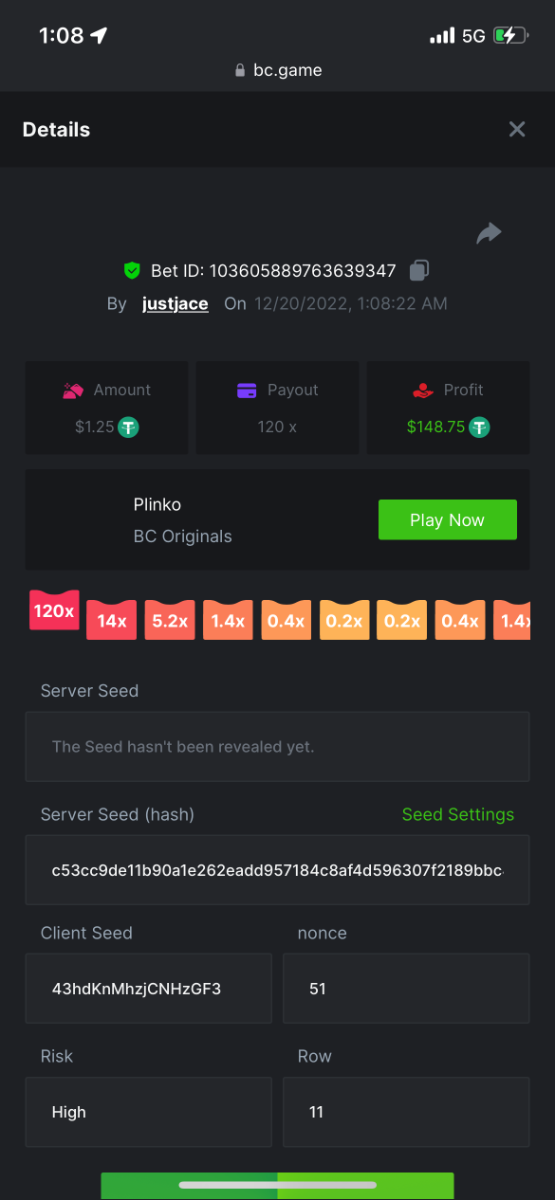Open justjace user profile link
This screenshot has height=1200, width=555.
coord(176,303)
